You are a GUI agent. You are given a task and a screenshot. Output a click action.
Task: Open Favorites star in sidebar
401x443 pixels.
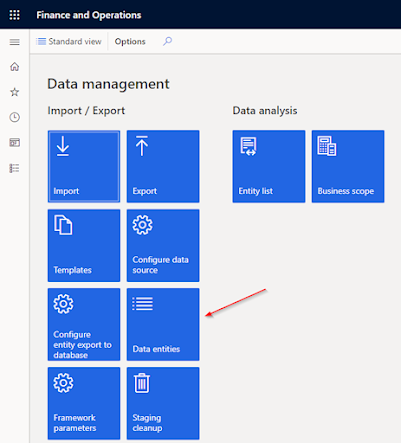click(14, 92)
